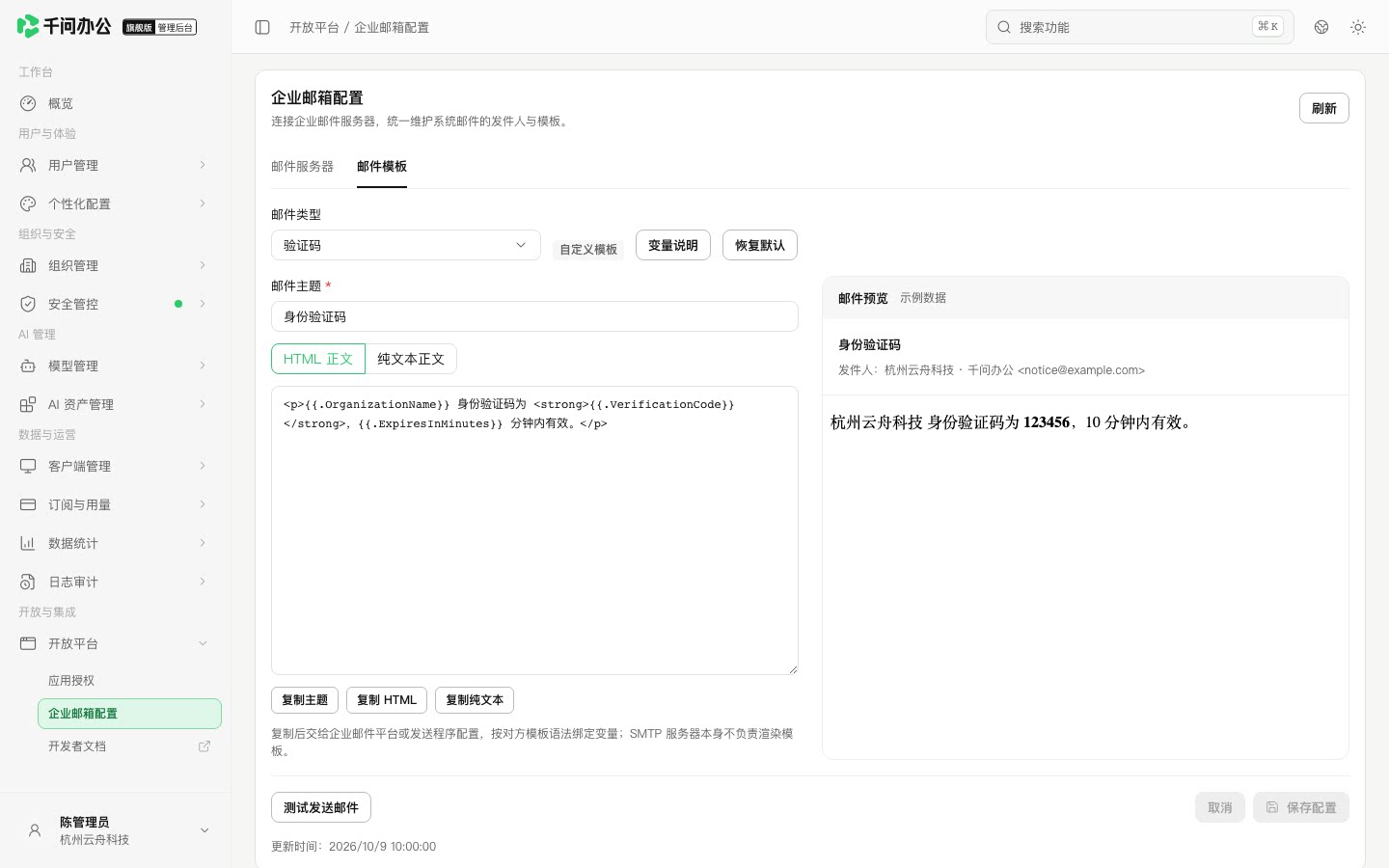
Task: Click the 开放平台 window icon
Action: [28, 643]
